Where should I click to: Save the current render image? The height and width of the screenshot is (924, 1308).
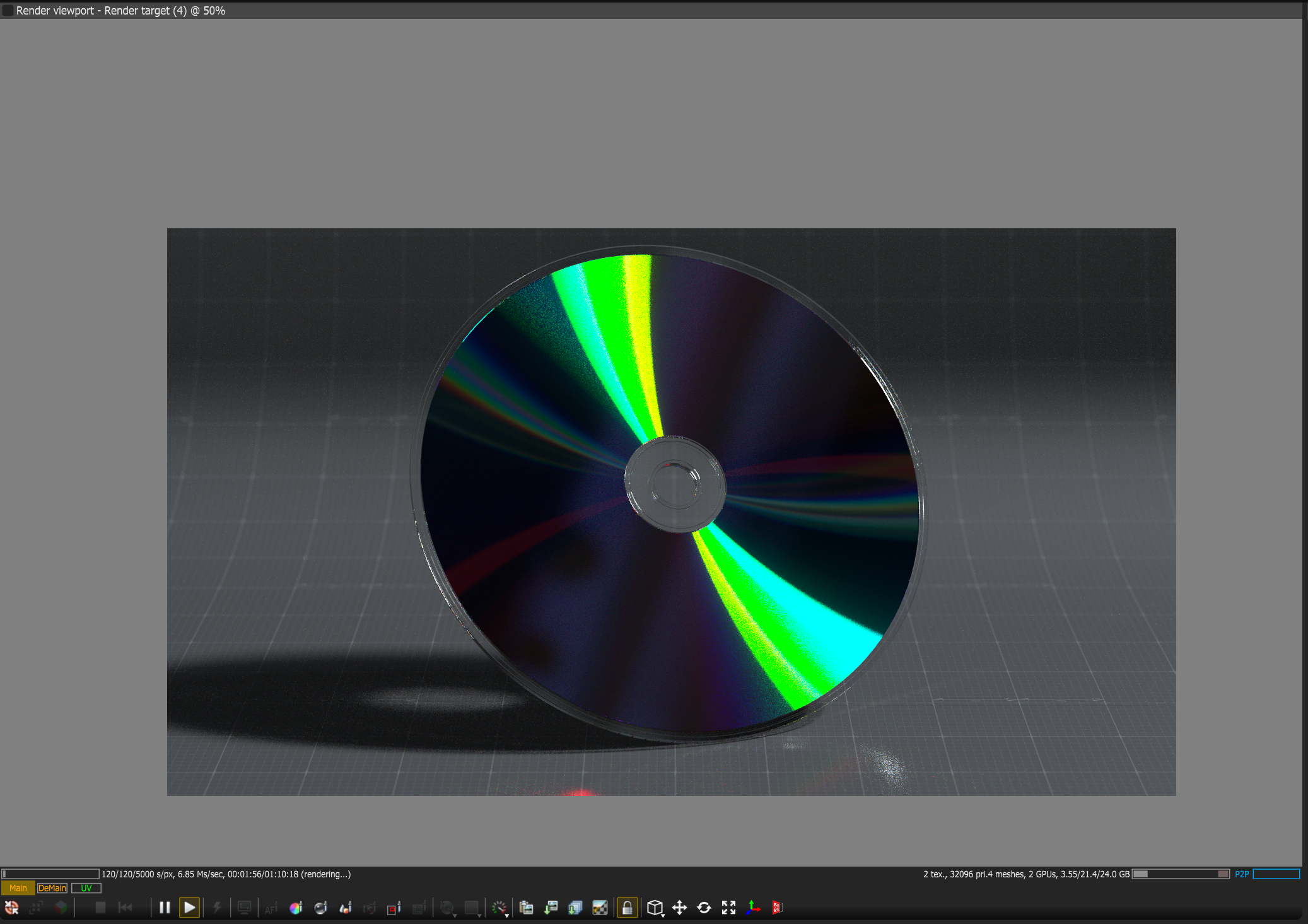(x=551, y=908)
